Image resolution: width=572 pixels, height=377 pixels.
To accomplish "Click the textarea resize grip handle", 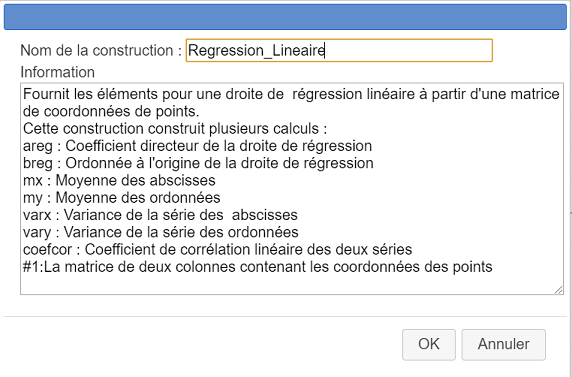I will point(559,290).
